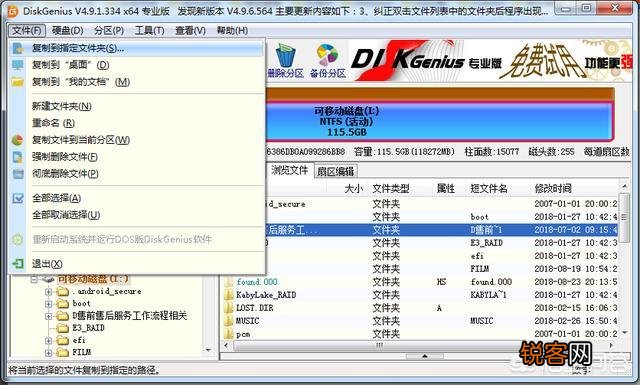640x385 pixels.
Task: Expand the .android_secure tree node
Action: [49, 292]
